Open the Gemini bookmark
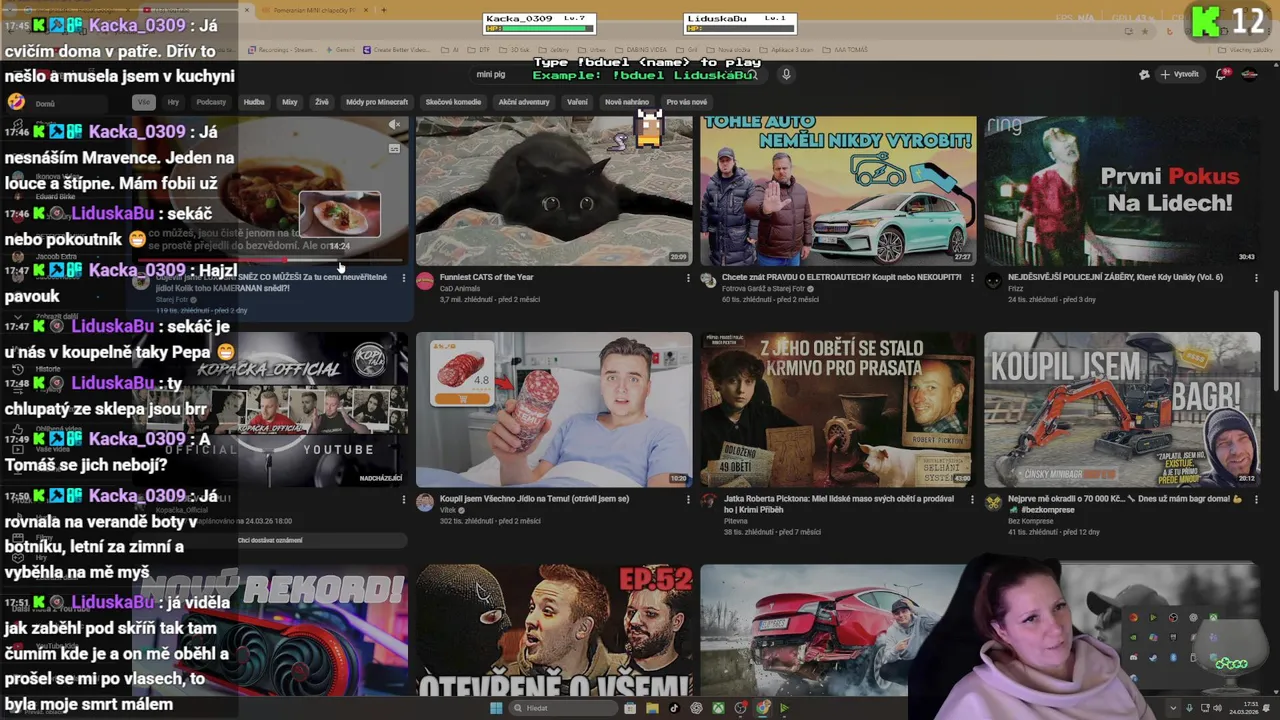Screen dimensions: 1280x720 [x=340, y=50]
